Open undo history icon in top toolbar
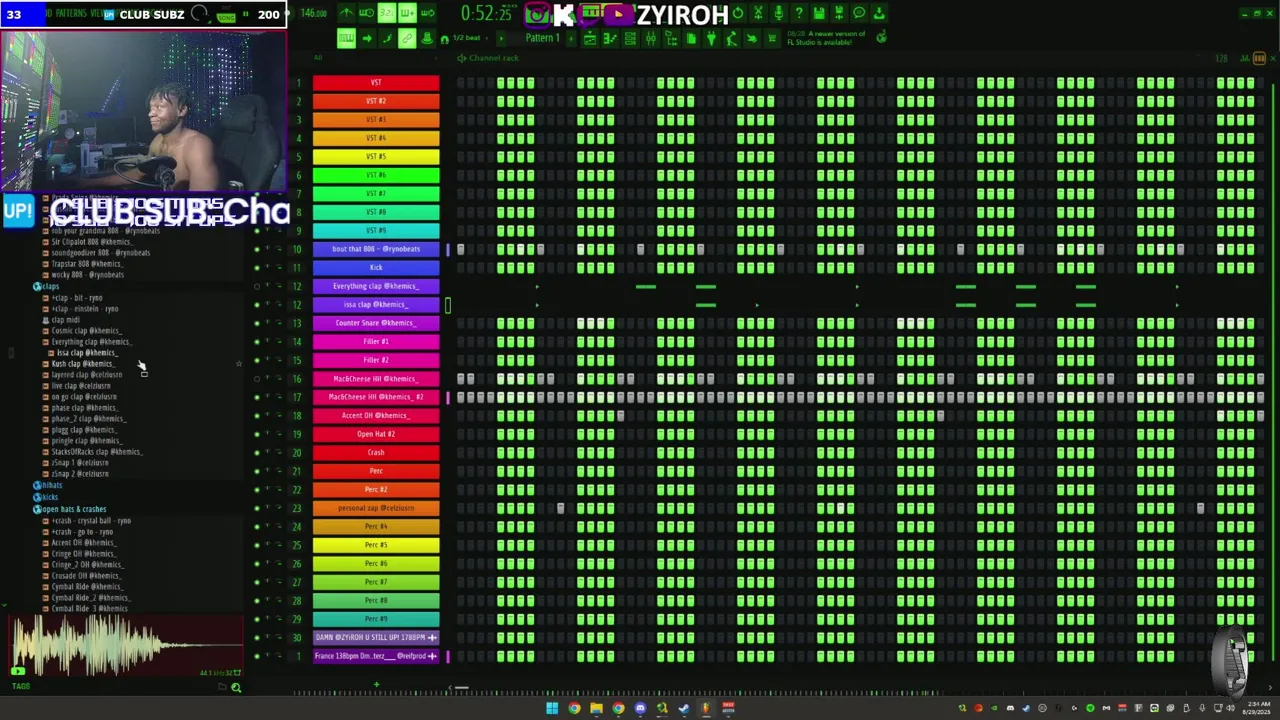The height and width of the screenshot is (720, 1280). pos(738,13)
